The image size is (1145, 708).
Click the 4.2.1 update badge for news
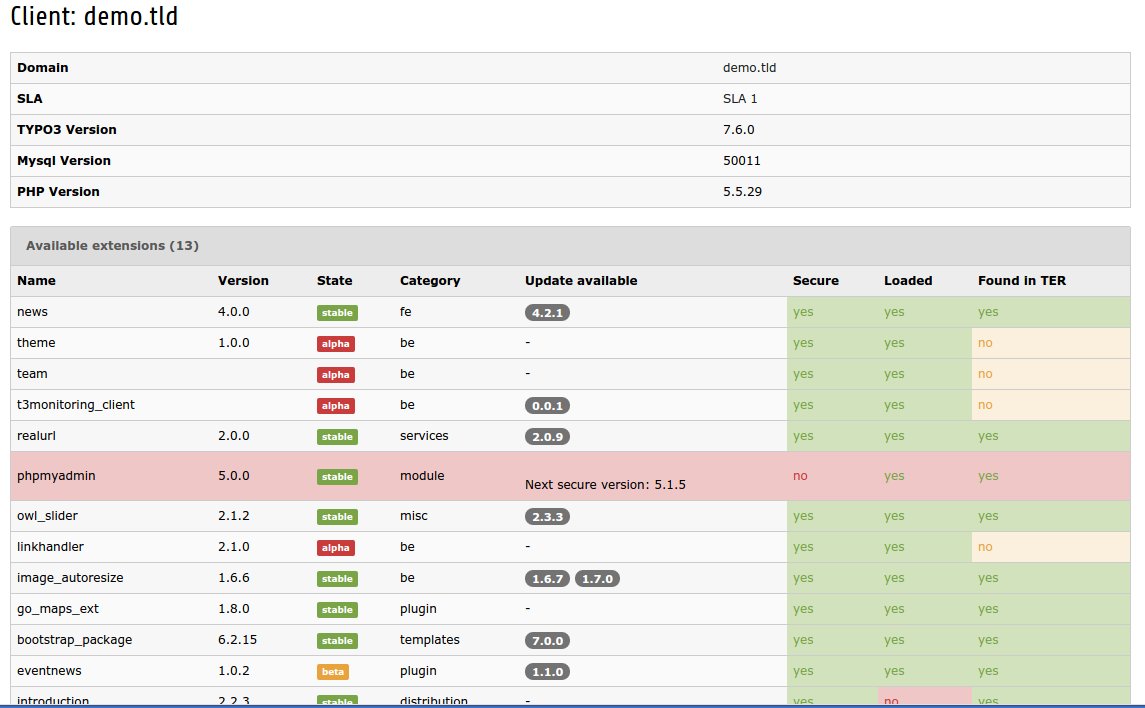tap(547, 312)
